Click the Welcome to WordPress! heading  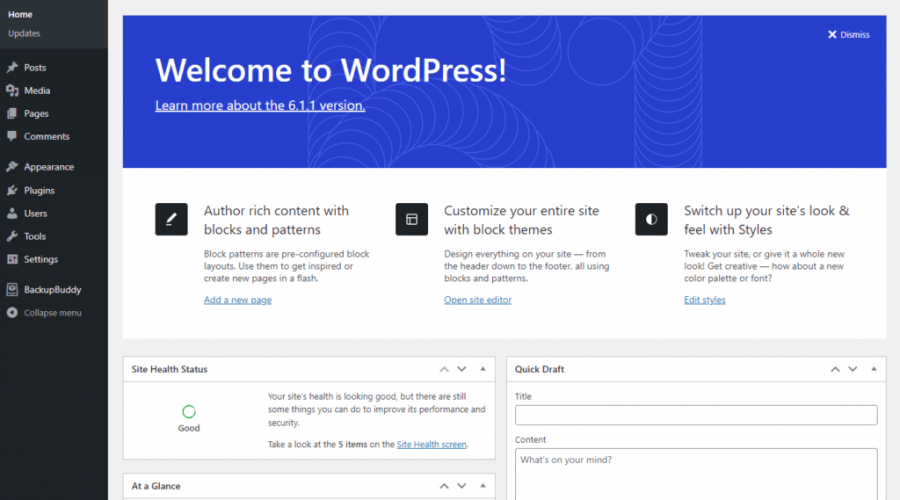(x=331, y=70)
